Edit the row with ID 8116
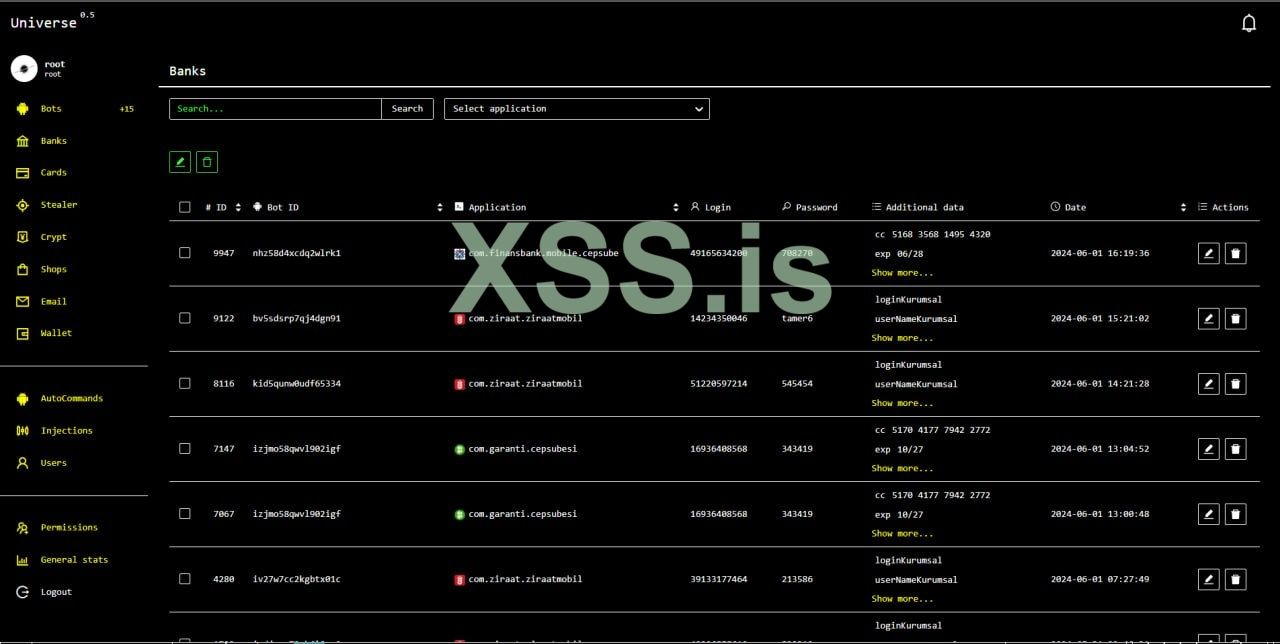The height and width of the screenshot is (644, 1280). [1208, 384]
